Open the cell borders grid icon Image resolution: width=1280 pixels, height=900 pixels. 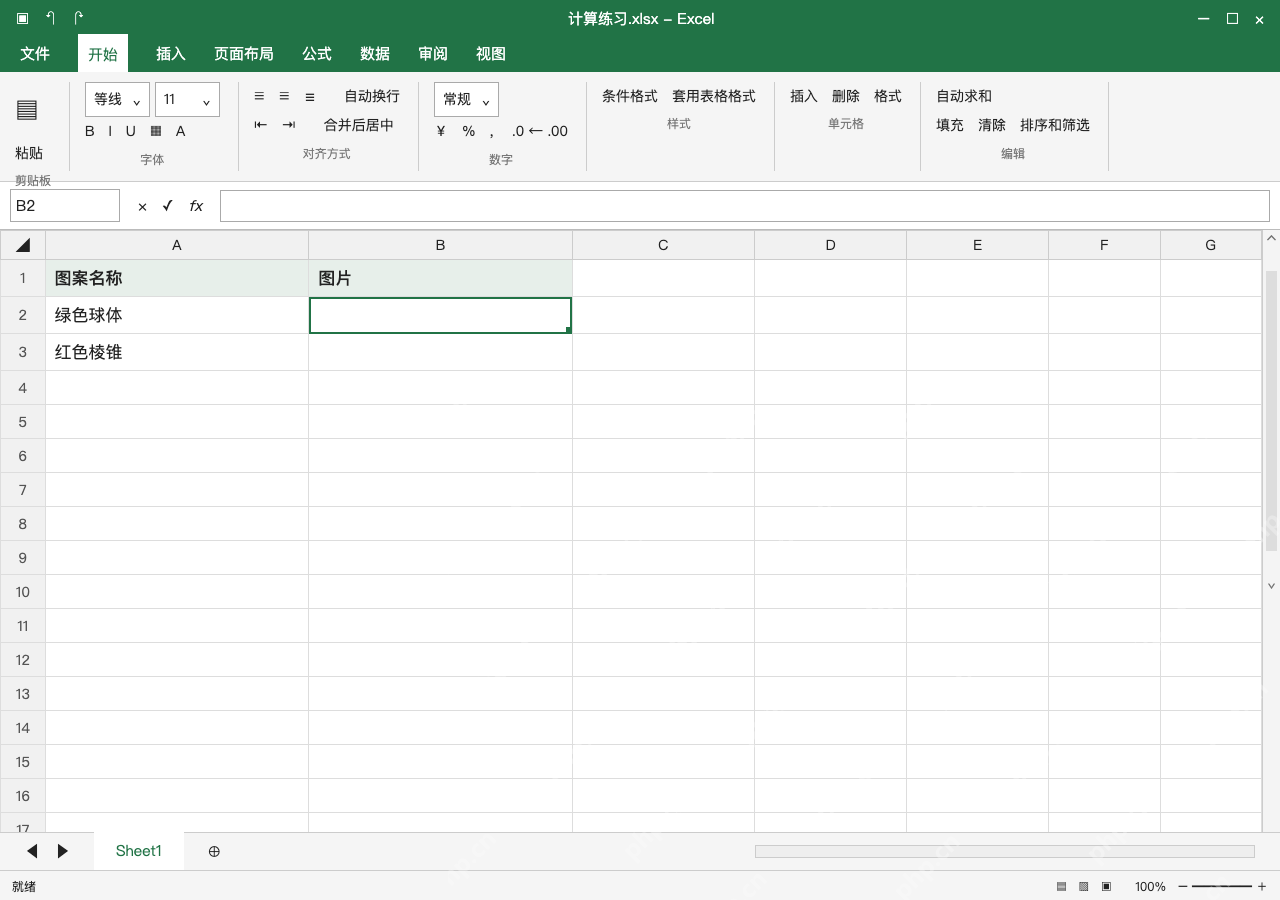156,131
